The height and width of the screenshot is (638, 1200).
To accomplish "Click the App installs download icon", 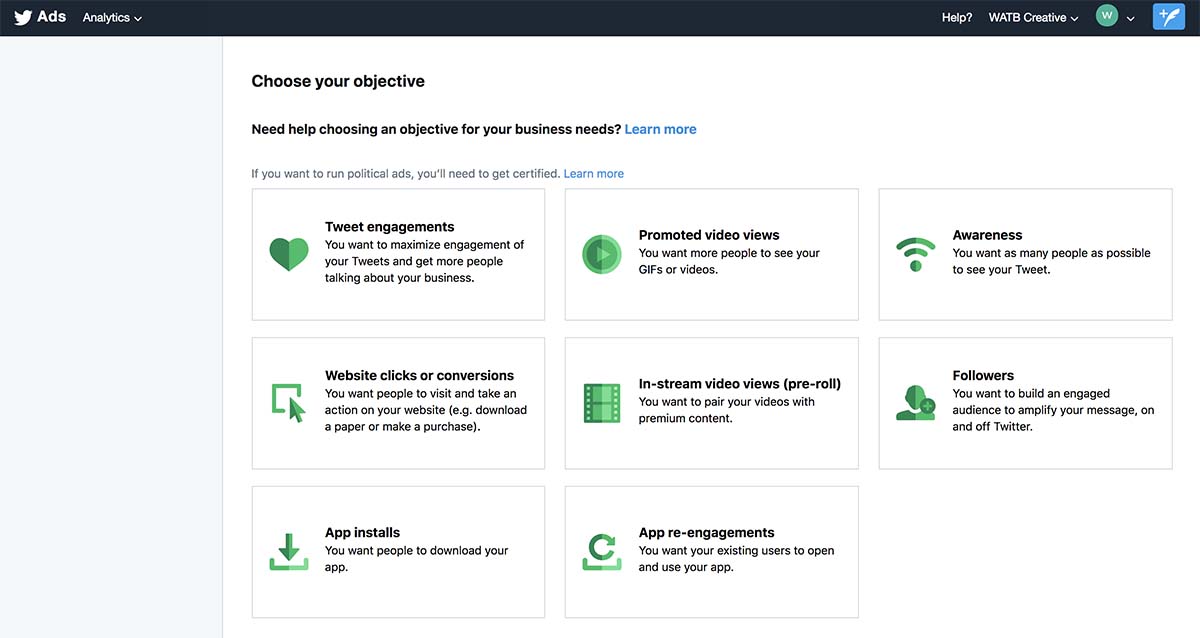I will (x=288, y=551).
